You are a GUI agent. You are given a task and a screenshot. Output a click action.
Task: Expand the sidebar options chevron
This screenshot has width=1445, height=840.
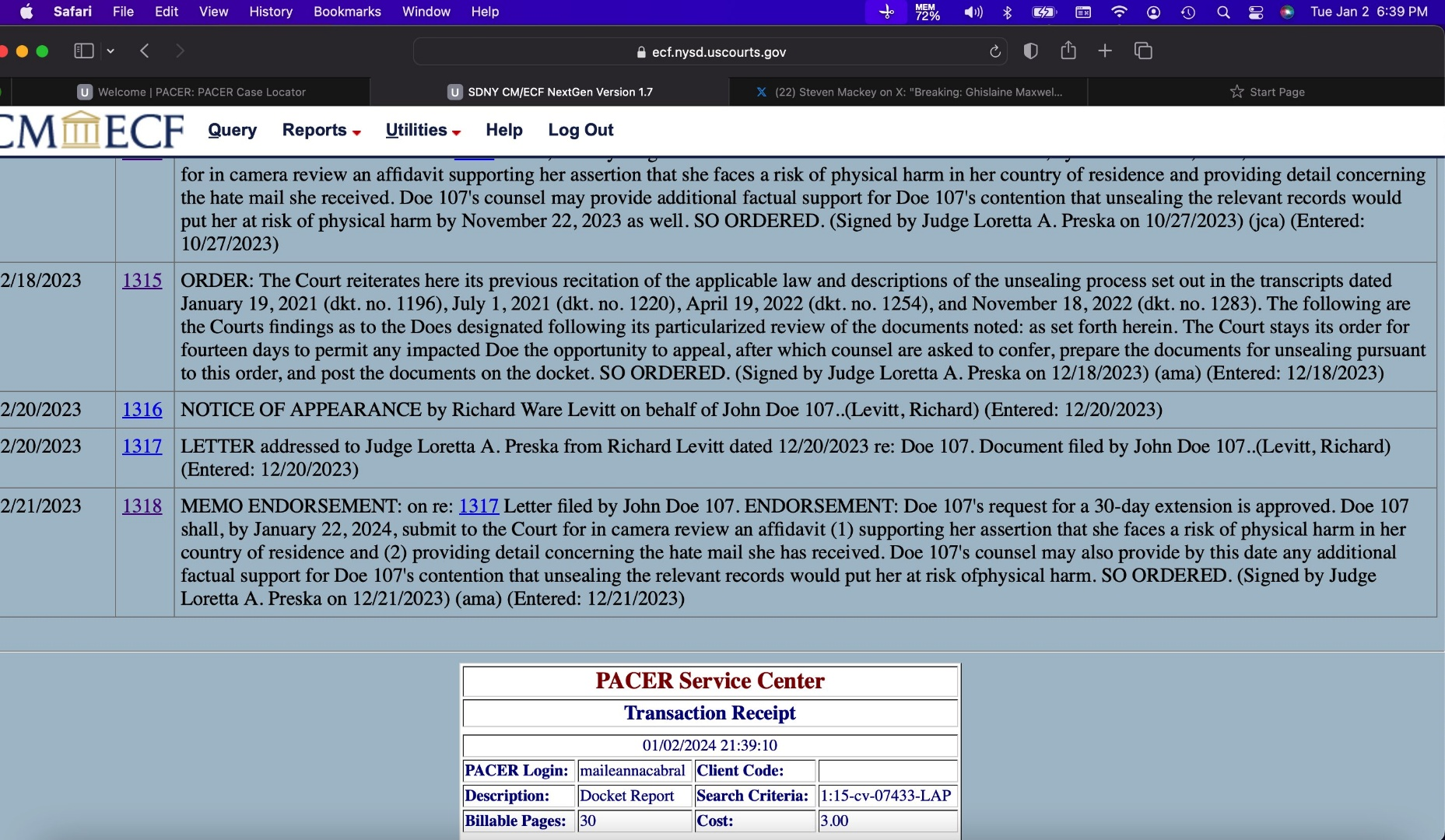click(110, 51)
